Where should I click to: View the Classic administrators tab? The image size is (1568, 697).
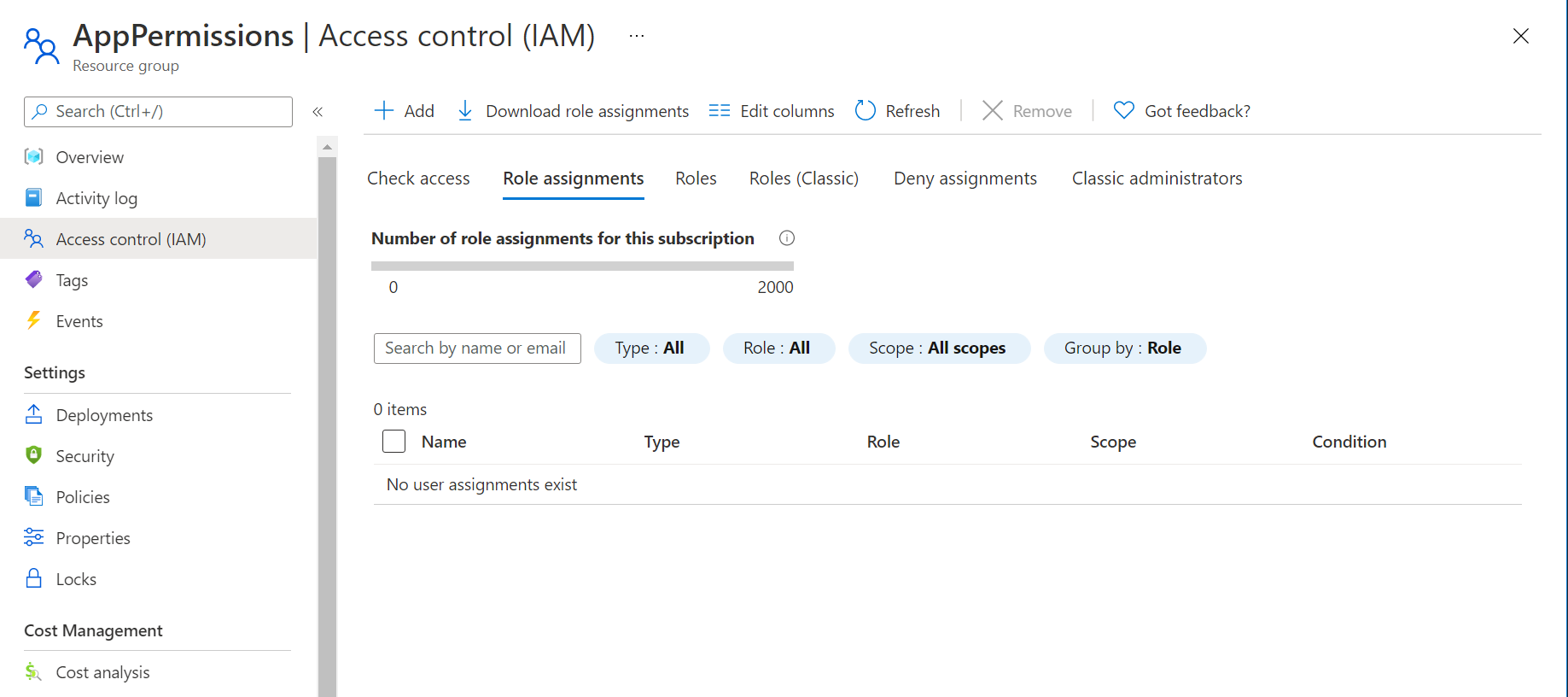(1157, 178)
